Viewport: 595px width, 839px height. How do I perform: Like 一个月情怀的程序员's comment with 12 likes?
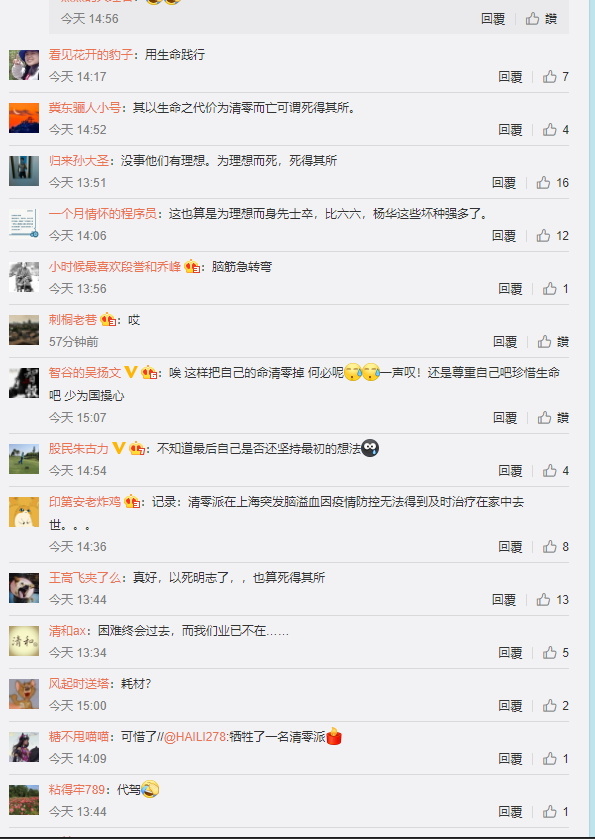click(552, 235)
